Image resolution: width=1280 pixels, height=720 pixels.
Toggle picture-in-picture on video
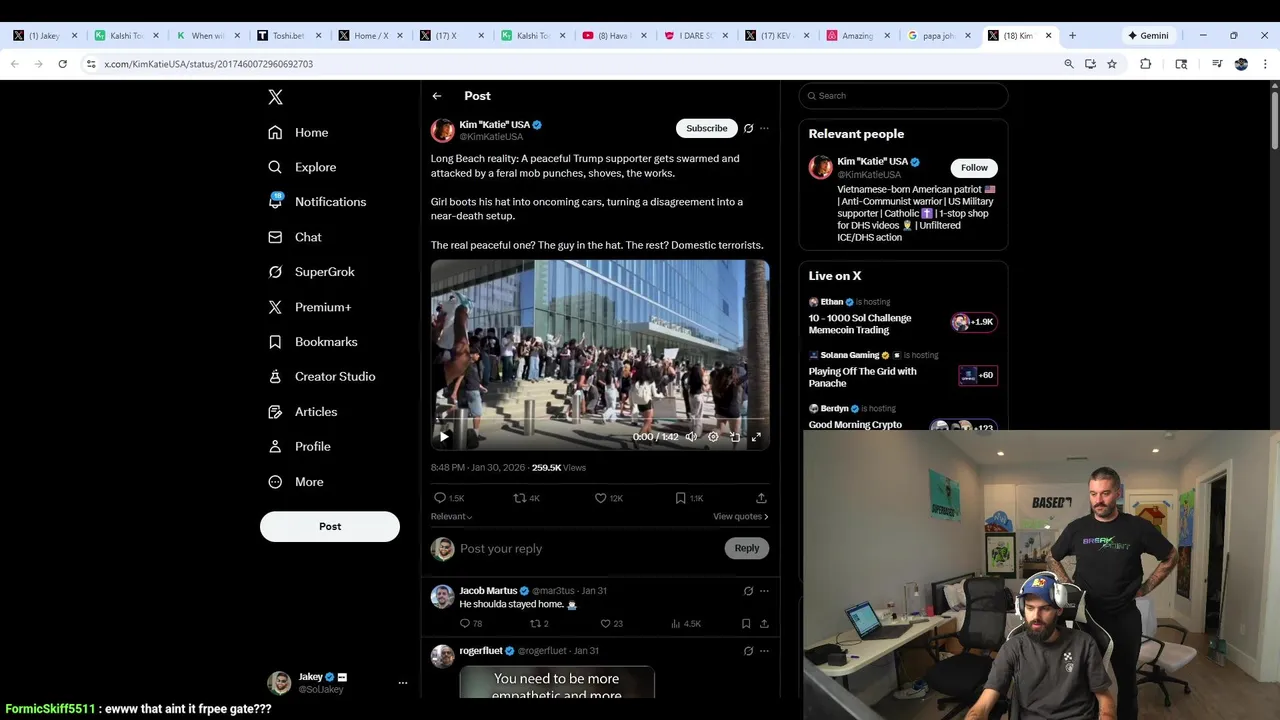tap(735, 437)
